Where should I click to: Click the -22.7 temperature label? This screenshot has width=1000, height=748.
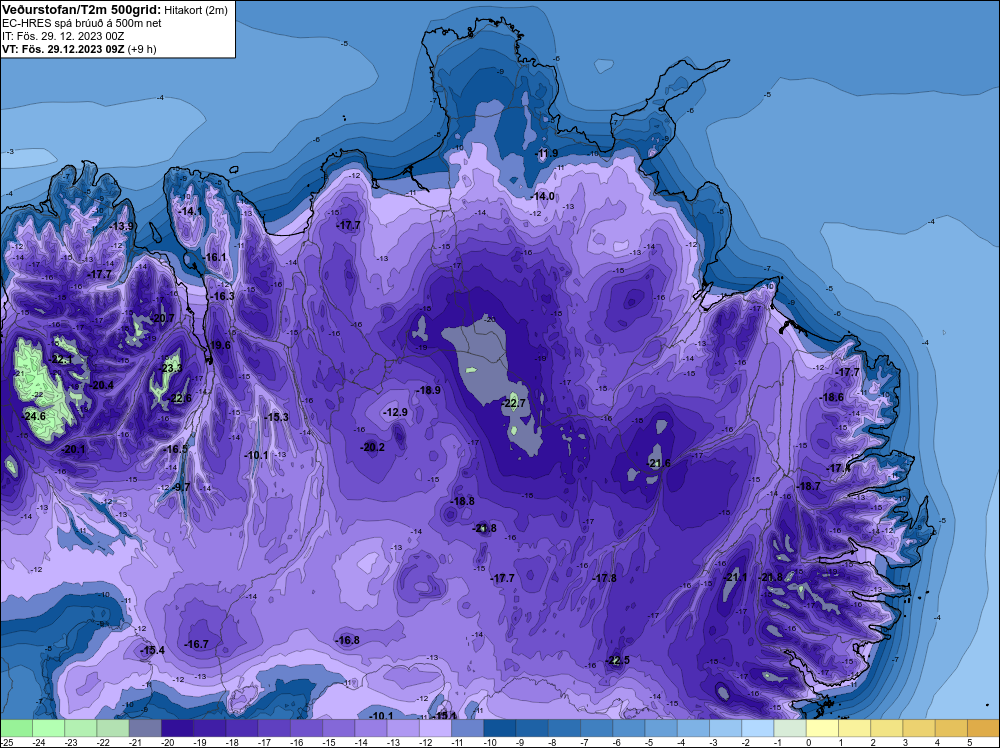(514, 403)
